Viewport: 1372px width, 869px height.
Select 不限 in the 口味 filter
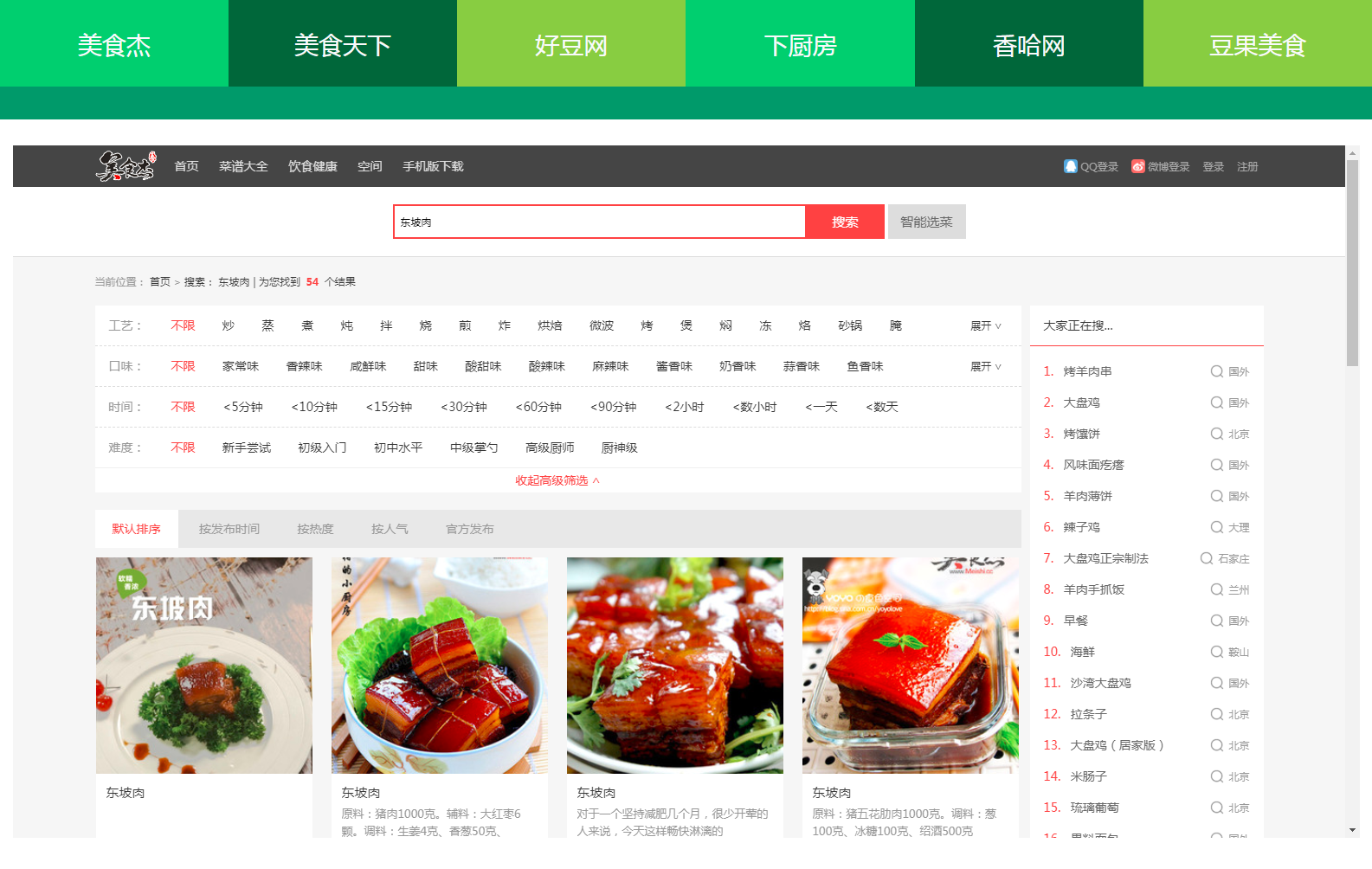coord(183,366)
